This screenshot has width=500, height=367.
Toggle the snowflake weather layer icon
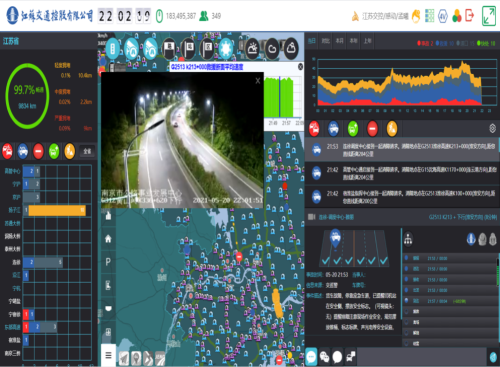click(226, 48)
